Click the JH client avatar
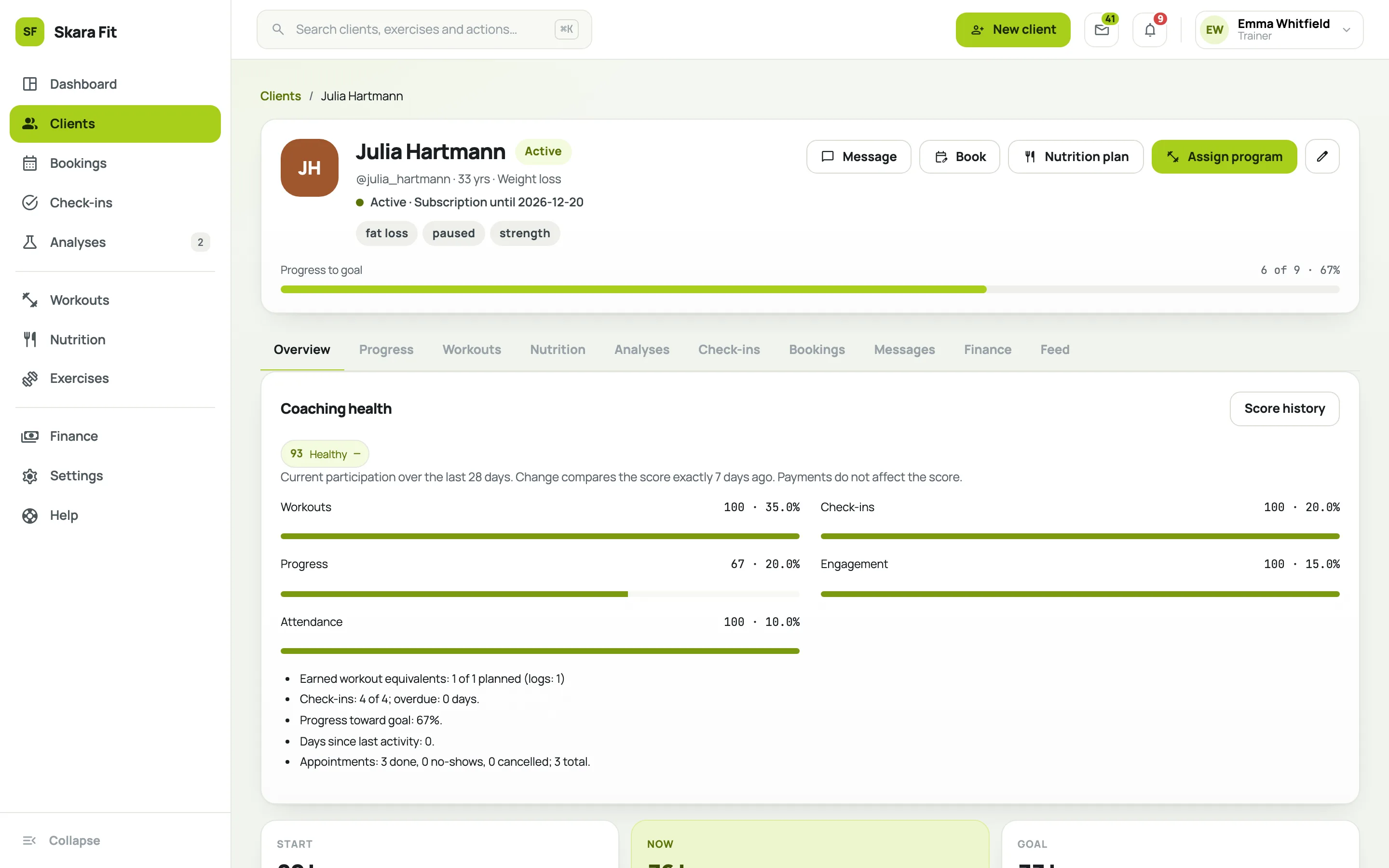The width and height of the screenshot is (1389, 868). pyautogui.click(x=309, y=168)
